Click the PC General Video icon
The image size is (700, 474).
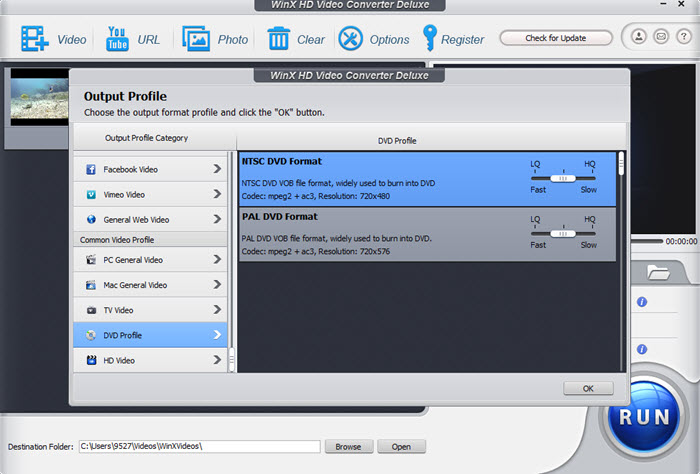point(91,260)
